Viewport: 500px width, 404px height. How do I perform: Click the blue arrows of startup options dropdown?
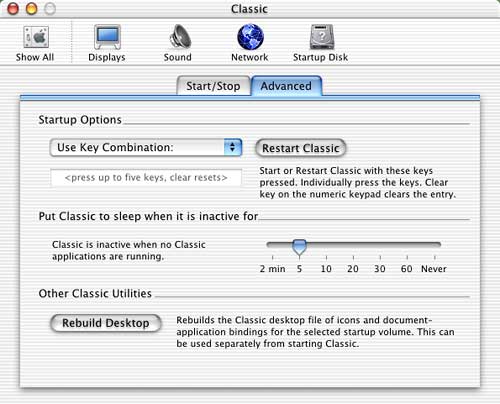232,147
